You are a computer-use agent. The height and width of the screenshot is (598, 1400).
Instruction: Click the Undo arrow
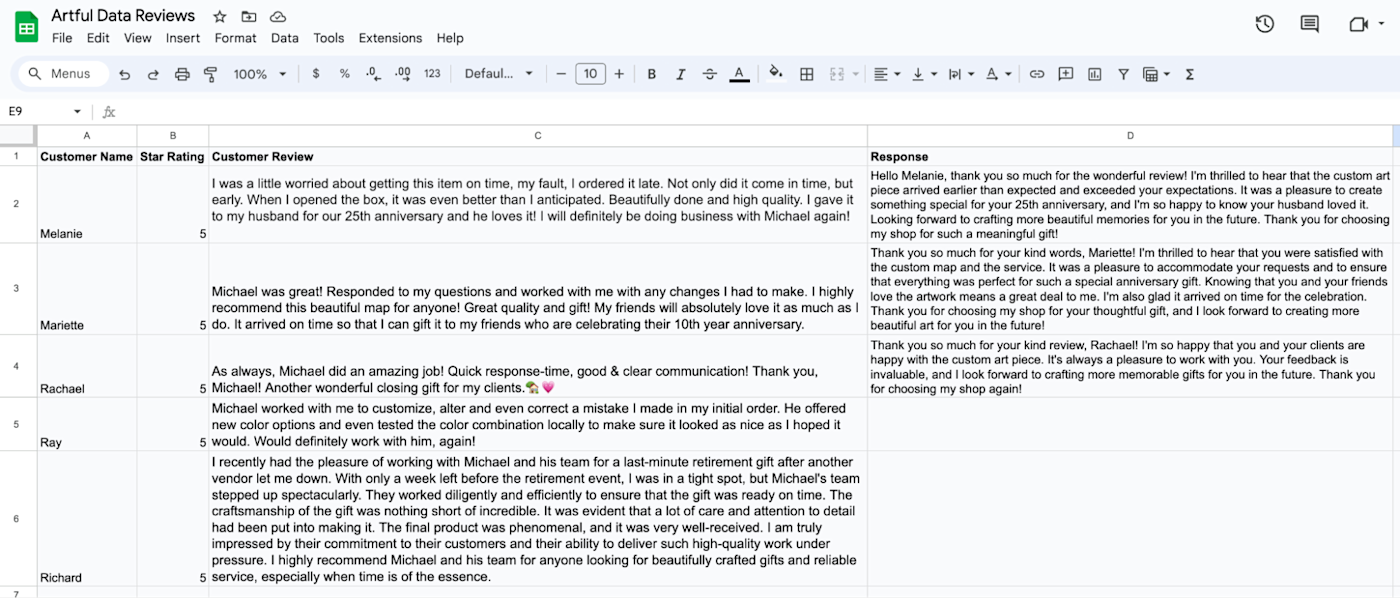point(125,74)
